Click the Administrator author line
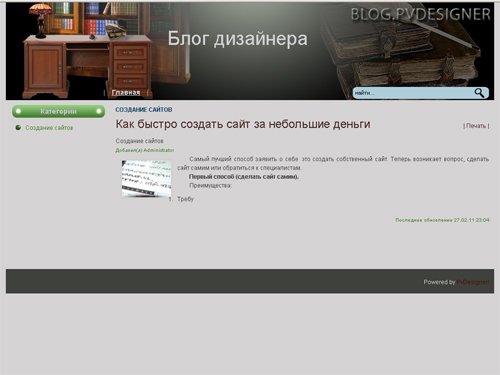Image resolution: width=500 pixels, height=375 pixels. [x=145, y=150]
